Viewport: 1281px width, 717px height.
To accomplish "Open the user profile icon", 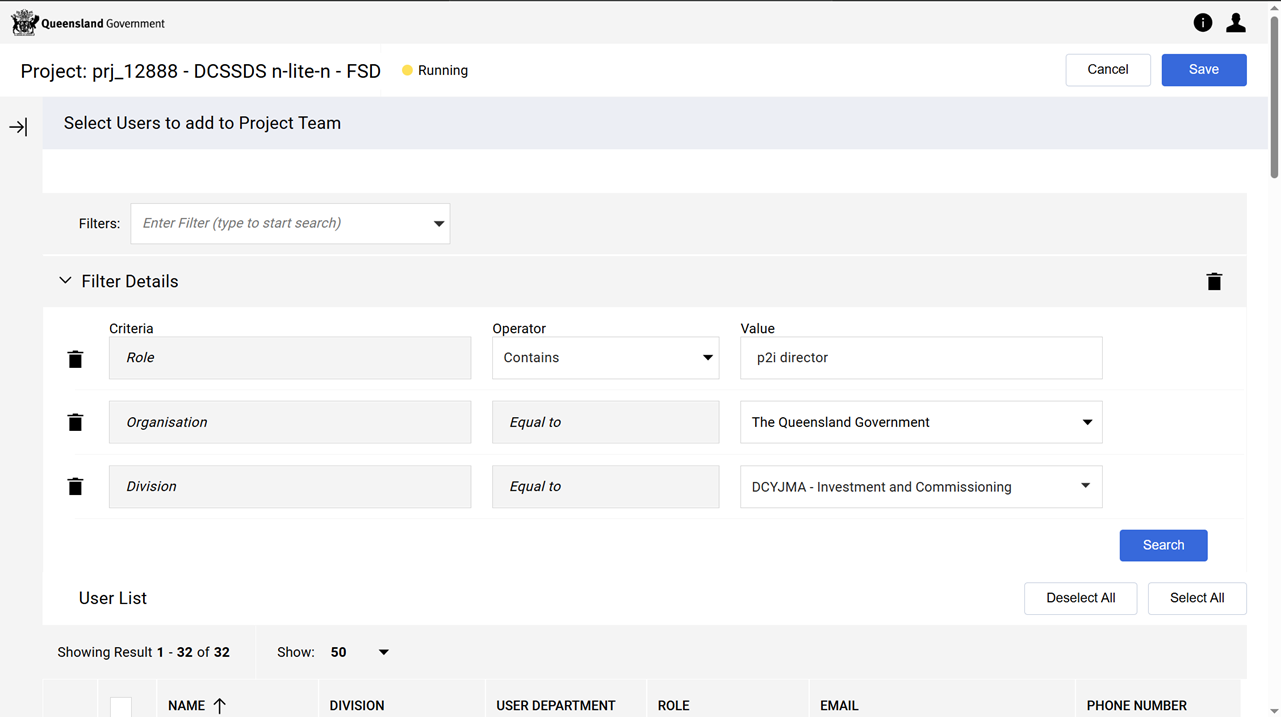I will tap(1236, 23).
